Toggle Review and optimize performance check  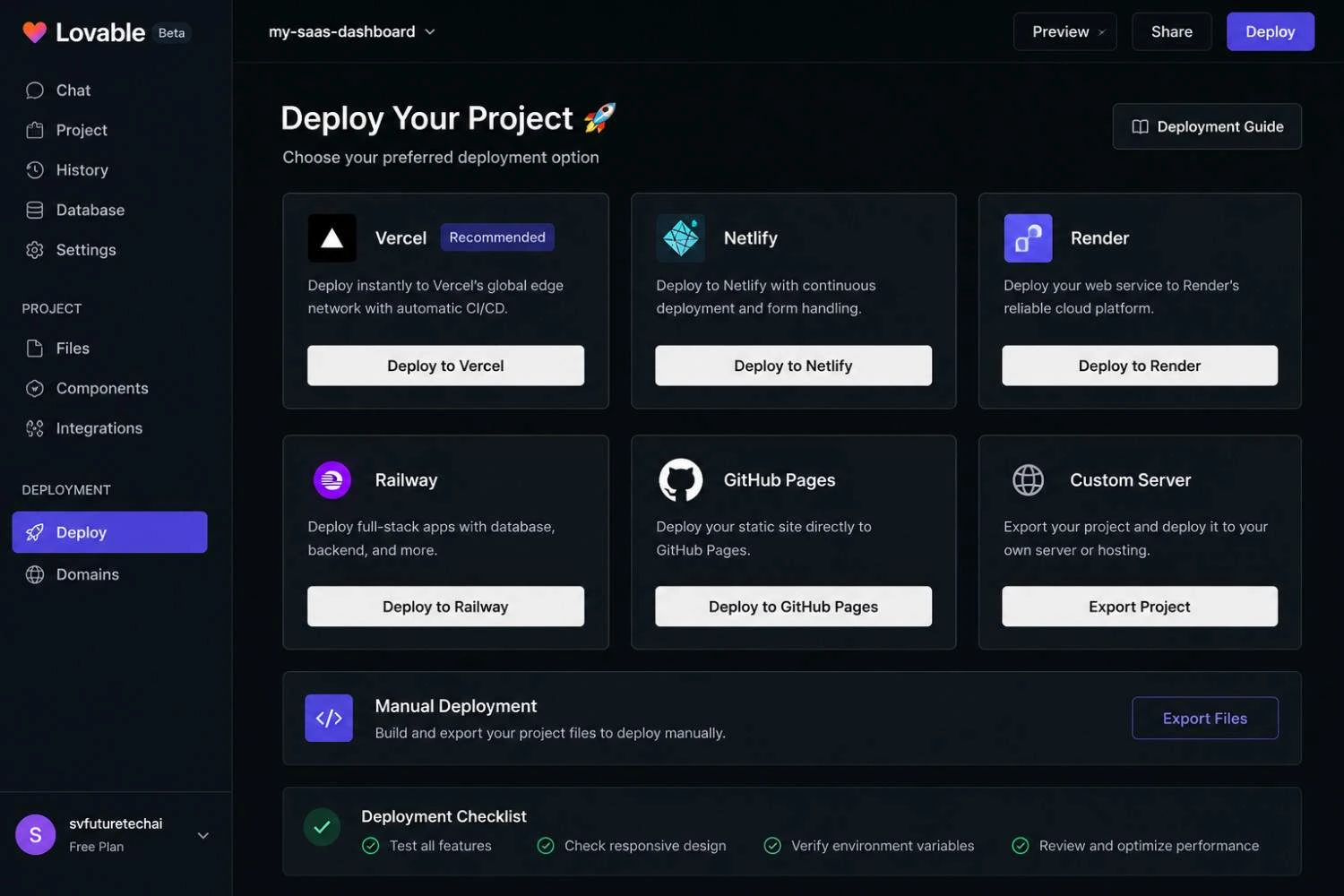(1020, 846)
